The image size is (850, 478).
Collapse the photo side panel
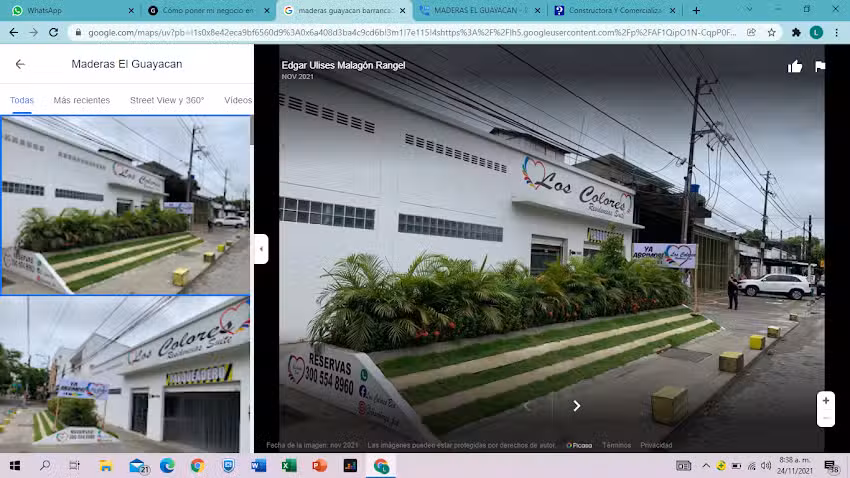pos(261,249)
